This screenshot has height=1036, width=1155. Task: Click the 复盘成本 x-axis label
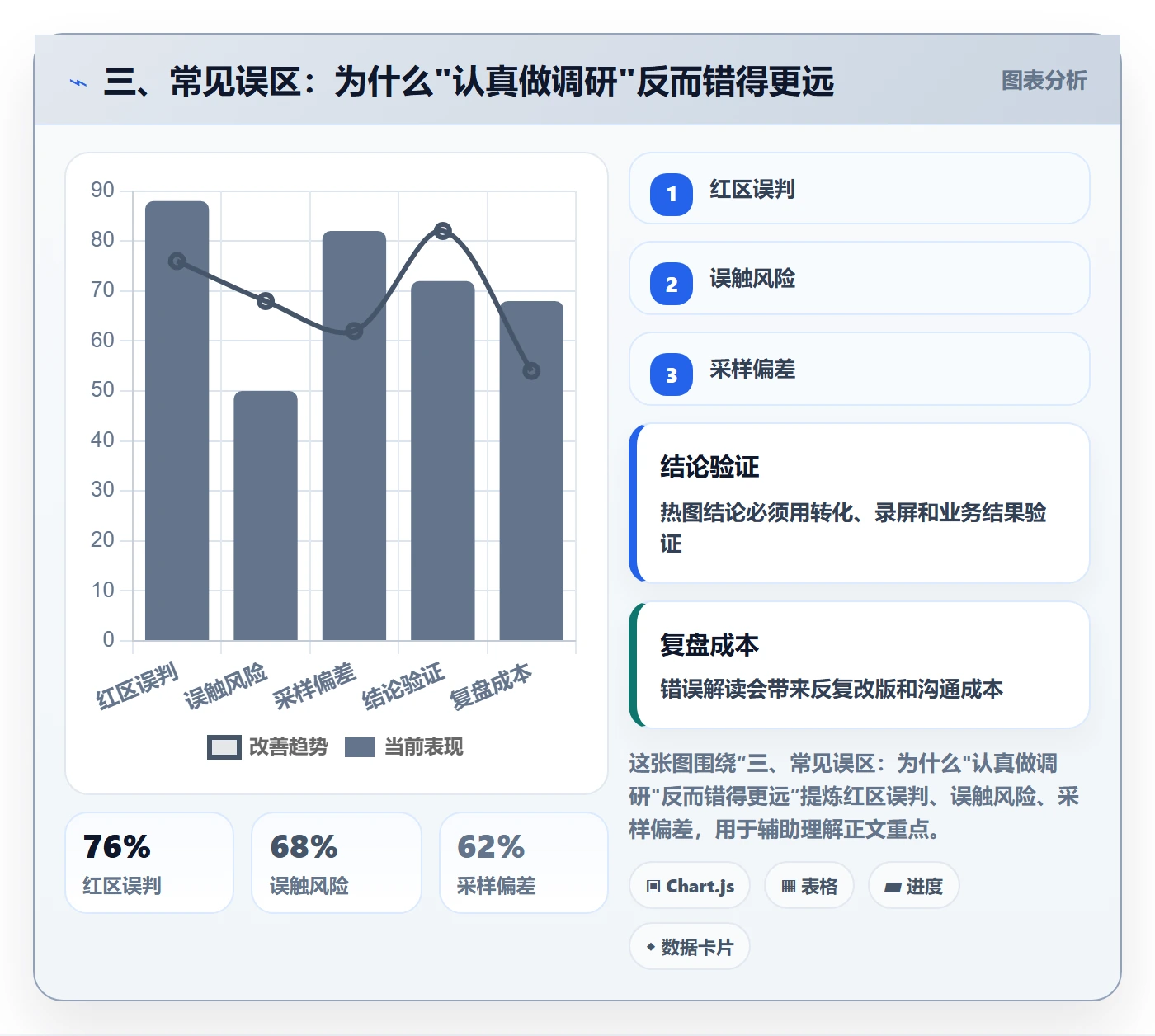(491, 685)
